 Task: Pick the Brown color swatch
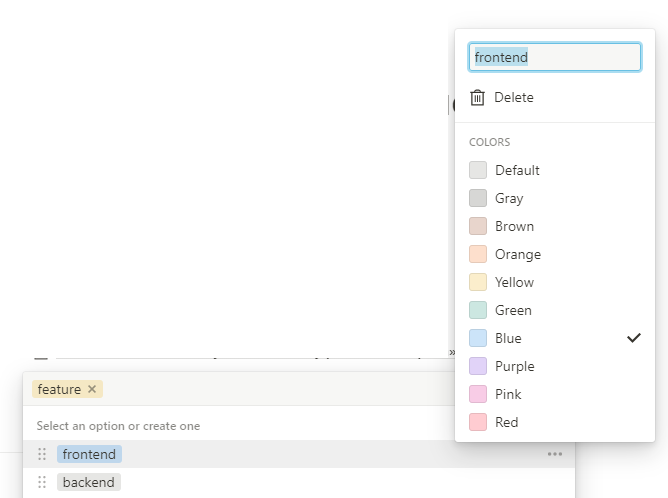click(478, 226)
